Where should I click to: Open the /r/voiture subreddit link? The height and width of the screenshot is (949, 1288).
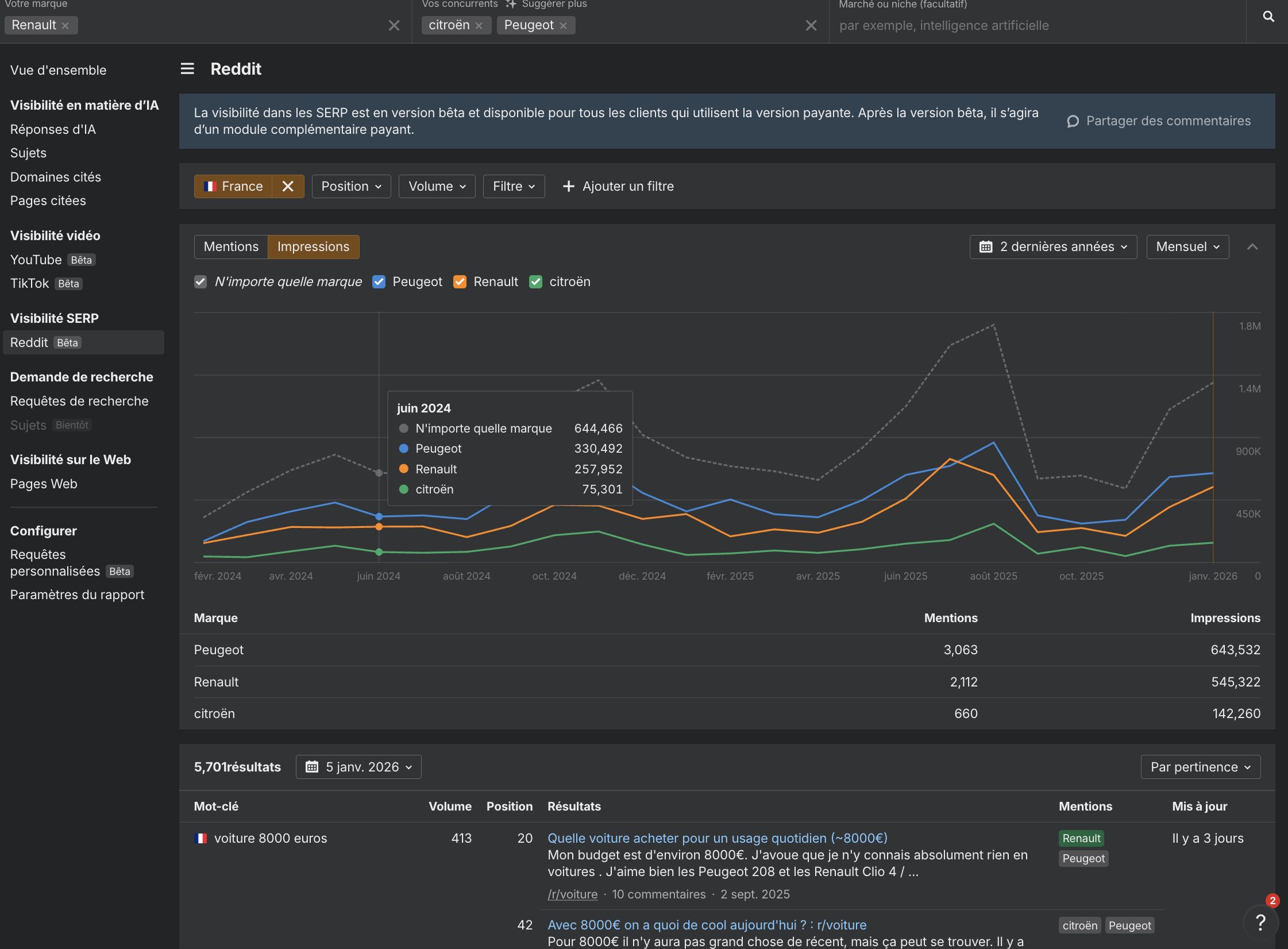pyautogui.click(x=572, y=894)
